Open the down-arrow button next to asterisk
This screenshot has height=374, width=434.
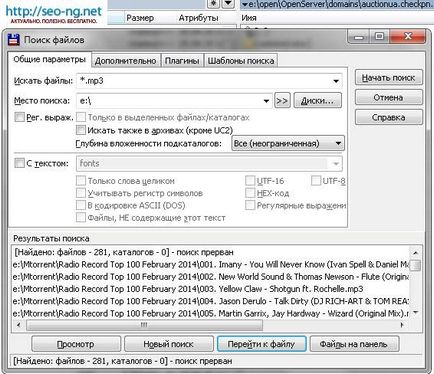tap(228, 4)
